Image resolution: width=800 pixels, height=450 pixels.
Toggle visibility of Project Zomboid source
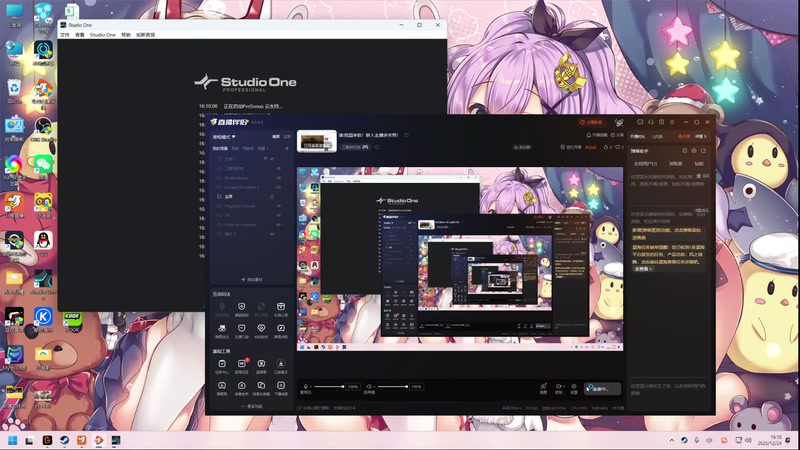[x=279, y=206]
